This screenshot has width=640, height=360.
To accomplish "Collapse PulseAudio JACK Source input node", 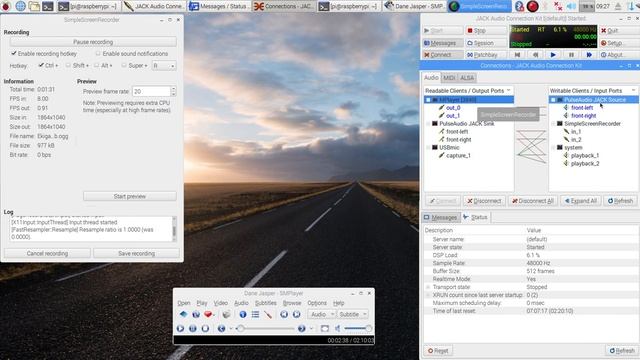I will coord(553,100).
